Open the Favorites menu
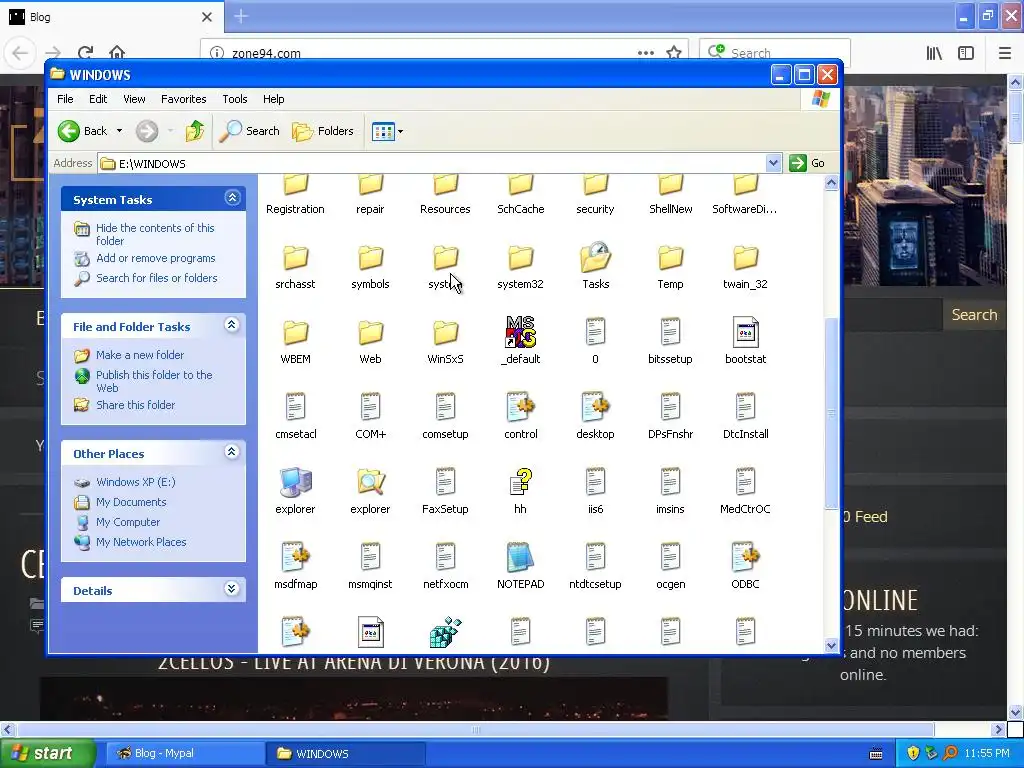 pos(184,99)
